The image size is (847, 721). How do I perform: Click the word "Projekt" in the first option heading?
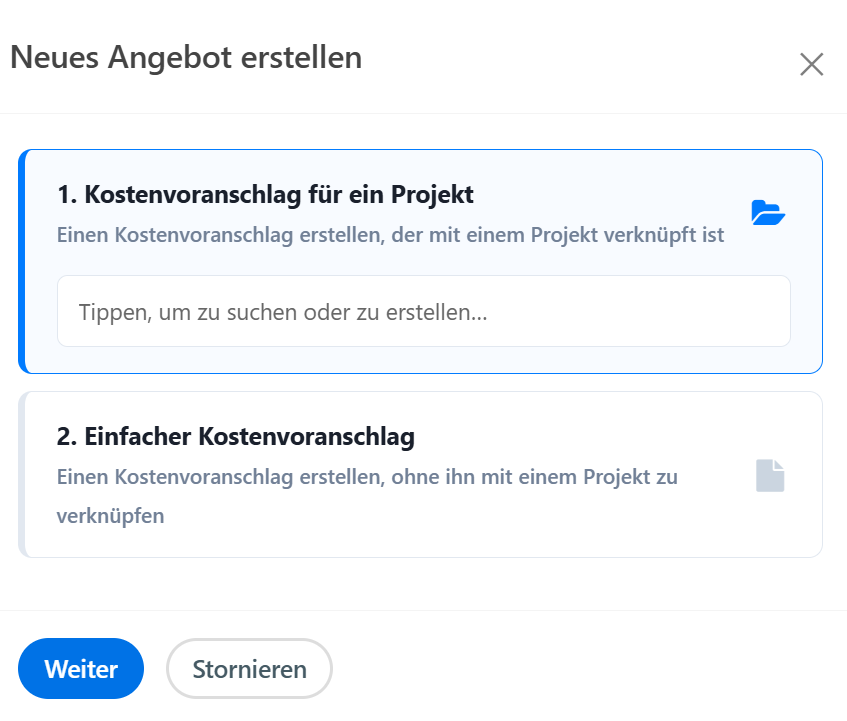point(433,194)
